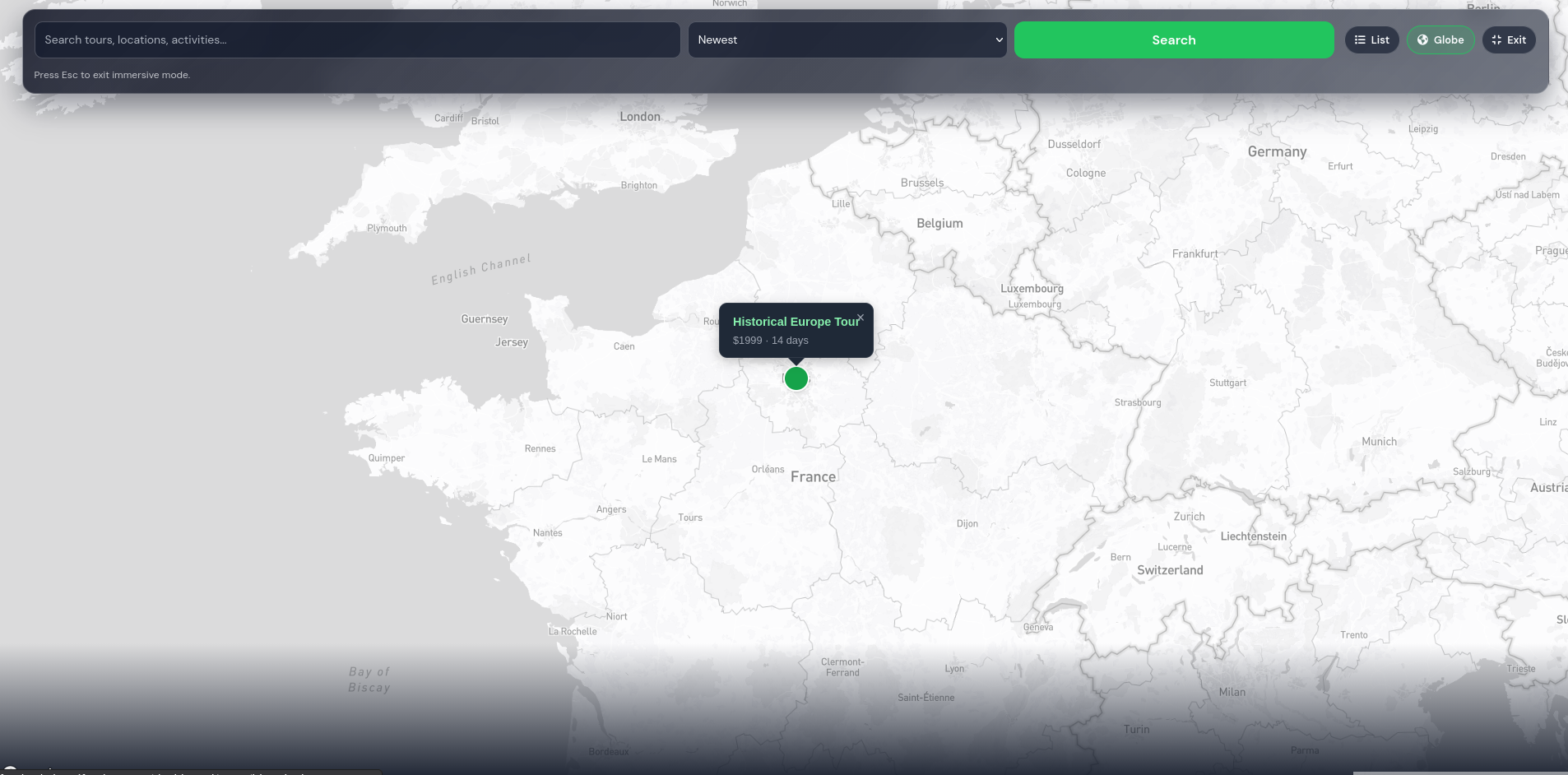Switch to Globe view
Viewport: 1568px width, 775px height.
pyautogui.click(x=1440, y=39)
